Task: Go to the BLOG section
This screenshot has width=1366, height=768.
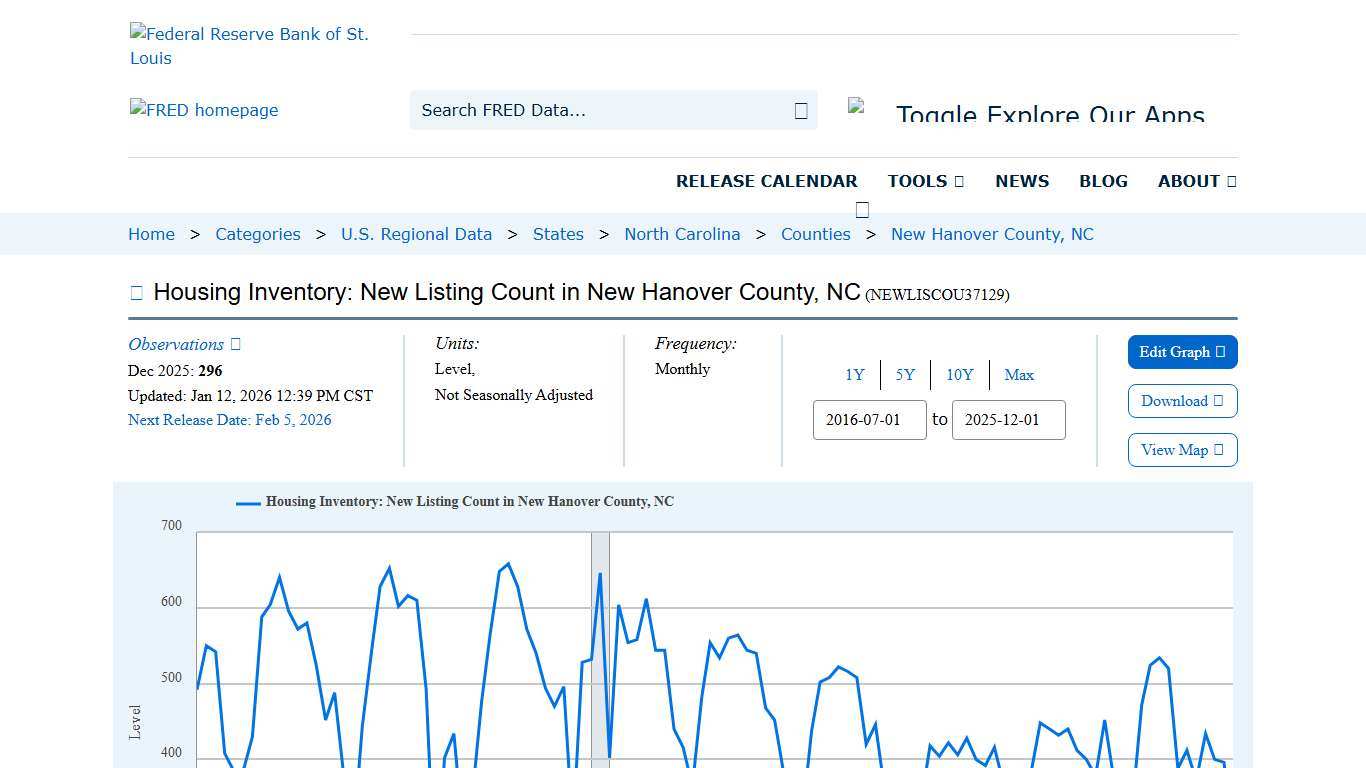Action: [x=1103, y=181]
